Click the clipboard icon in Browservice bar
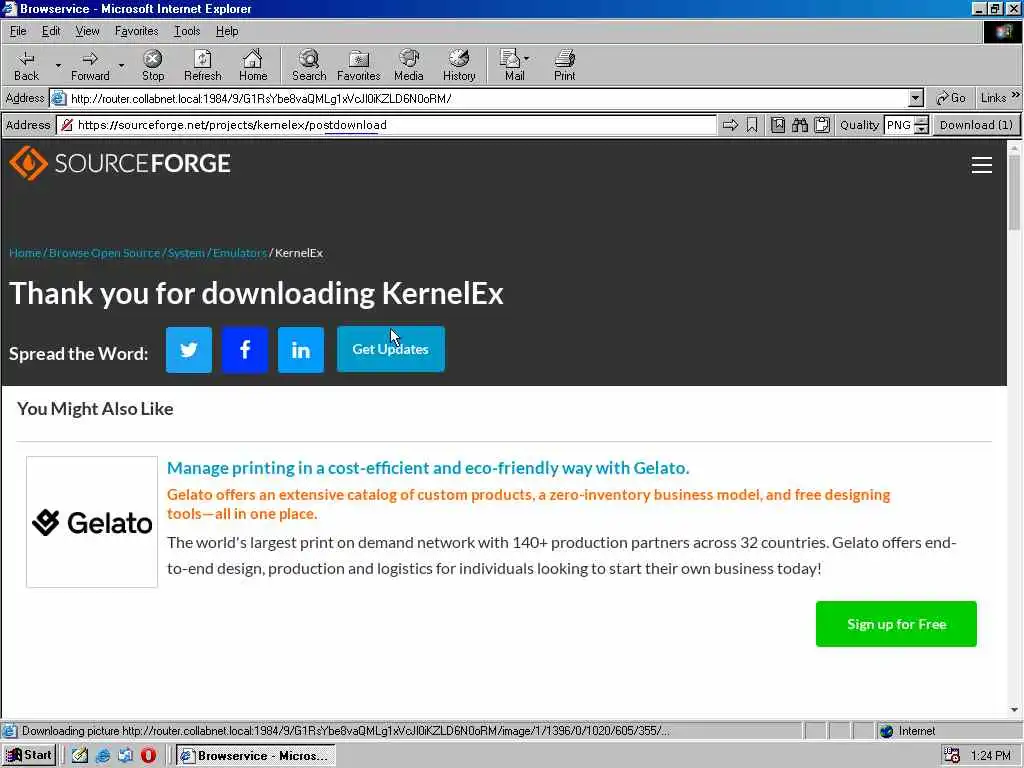Image resolution: width=1024 pixels, height=768 pixels. coord(822,125)
